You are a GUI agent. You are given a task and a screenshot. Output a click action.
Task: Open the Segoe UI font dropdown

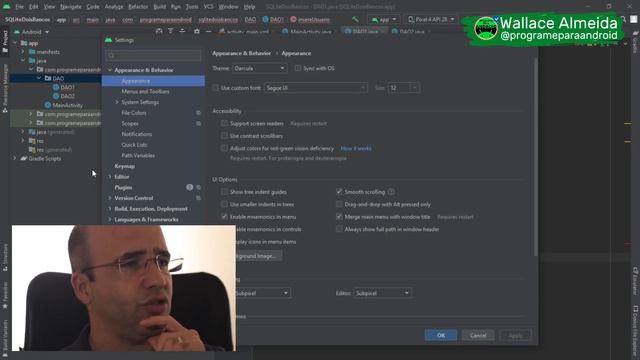click(x=316, y=88)
